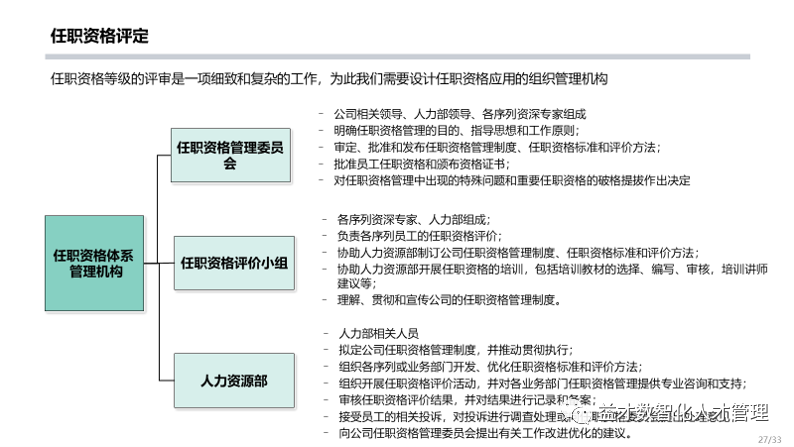This screenshot has height=447, width=794.
Task: Select the line about 破格提拔作出决定
Action: click(512, 181)
